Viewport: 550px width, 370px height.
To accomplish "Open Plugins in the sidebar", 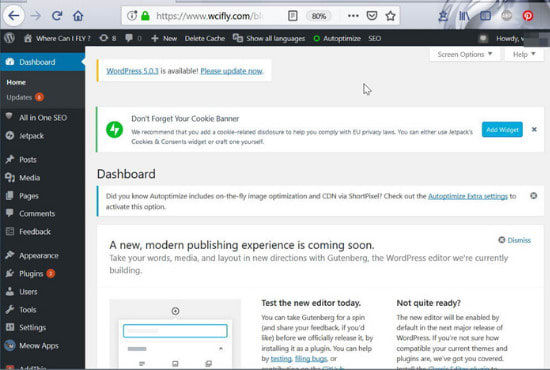I will (42, 274).
